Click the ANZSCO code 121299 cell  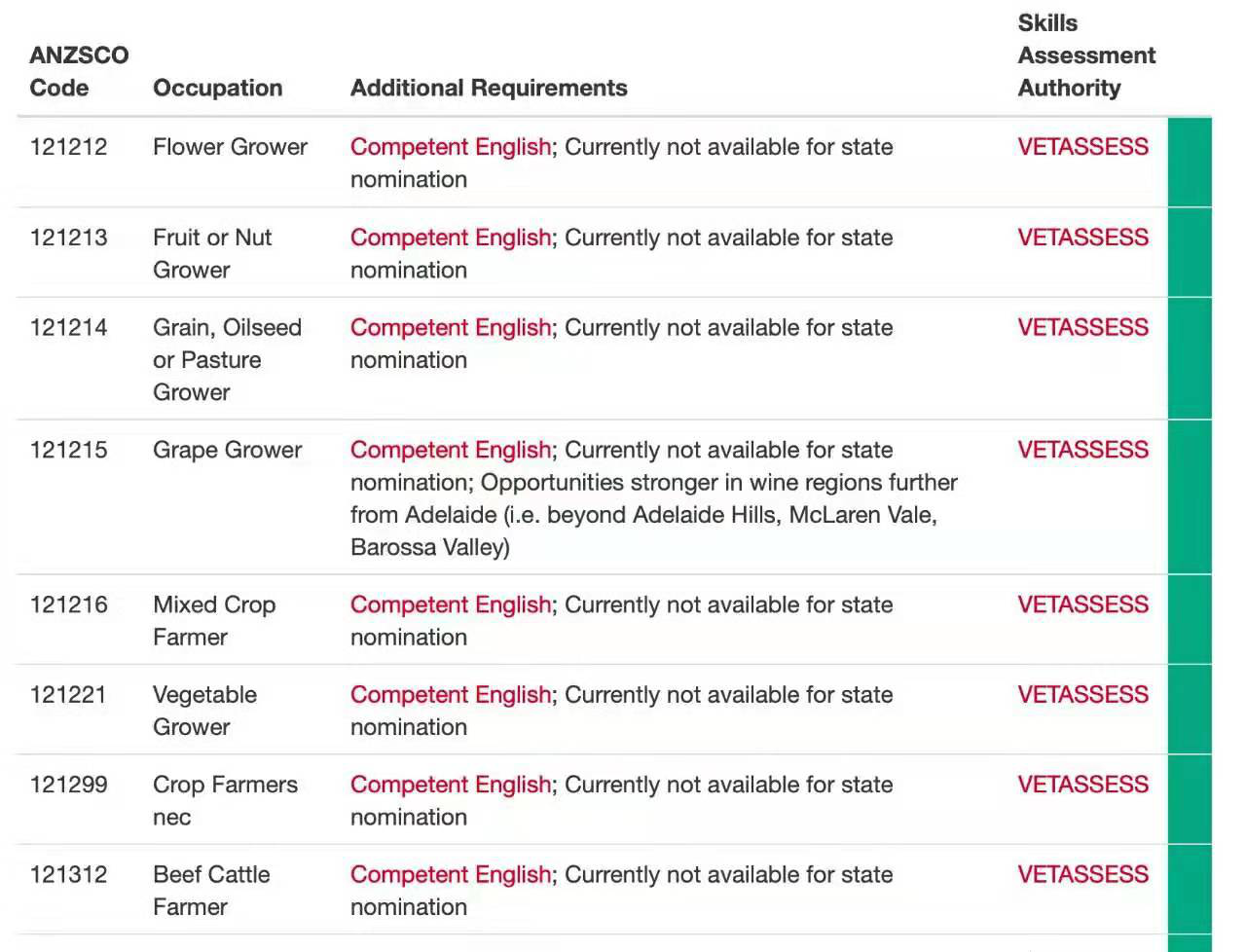point(68,785)
